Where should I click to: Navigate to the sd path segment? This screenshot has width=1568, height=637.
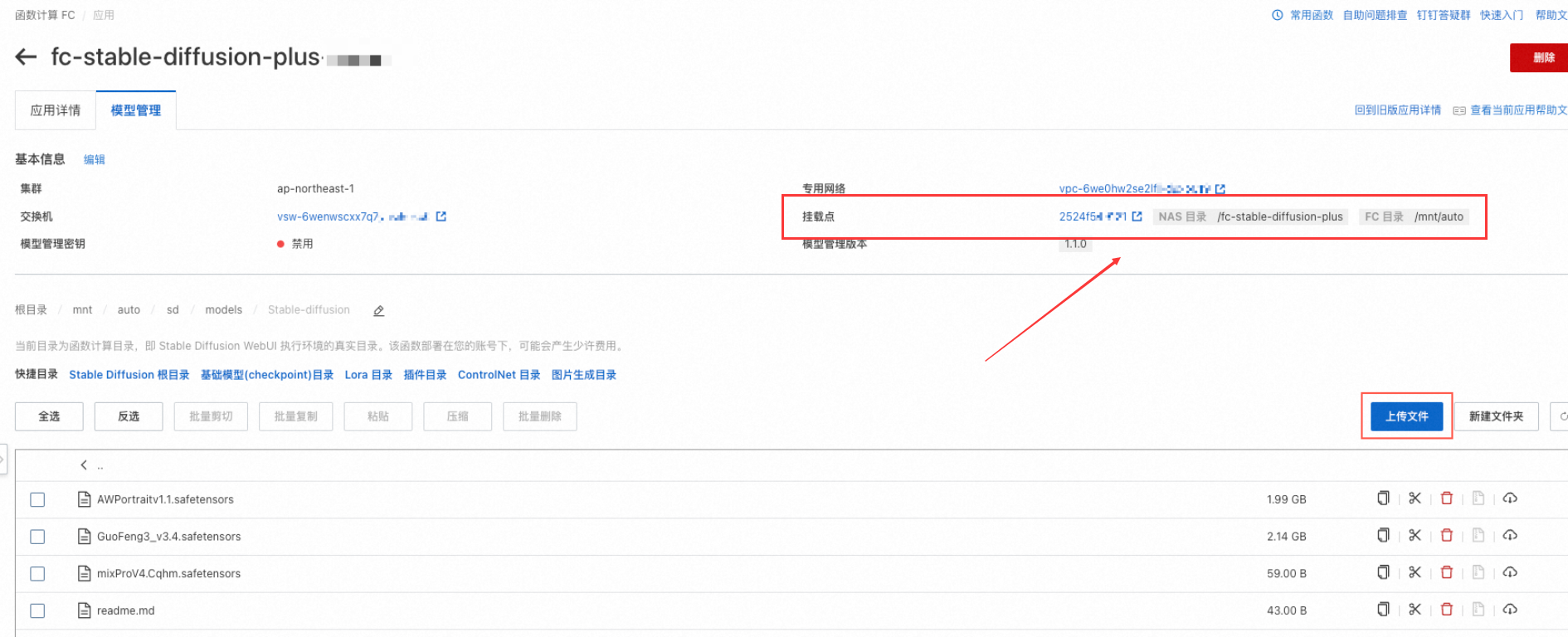tap(173, 309)
